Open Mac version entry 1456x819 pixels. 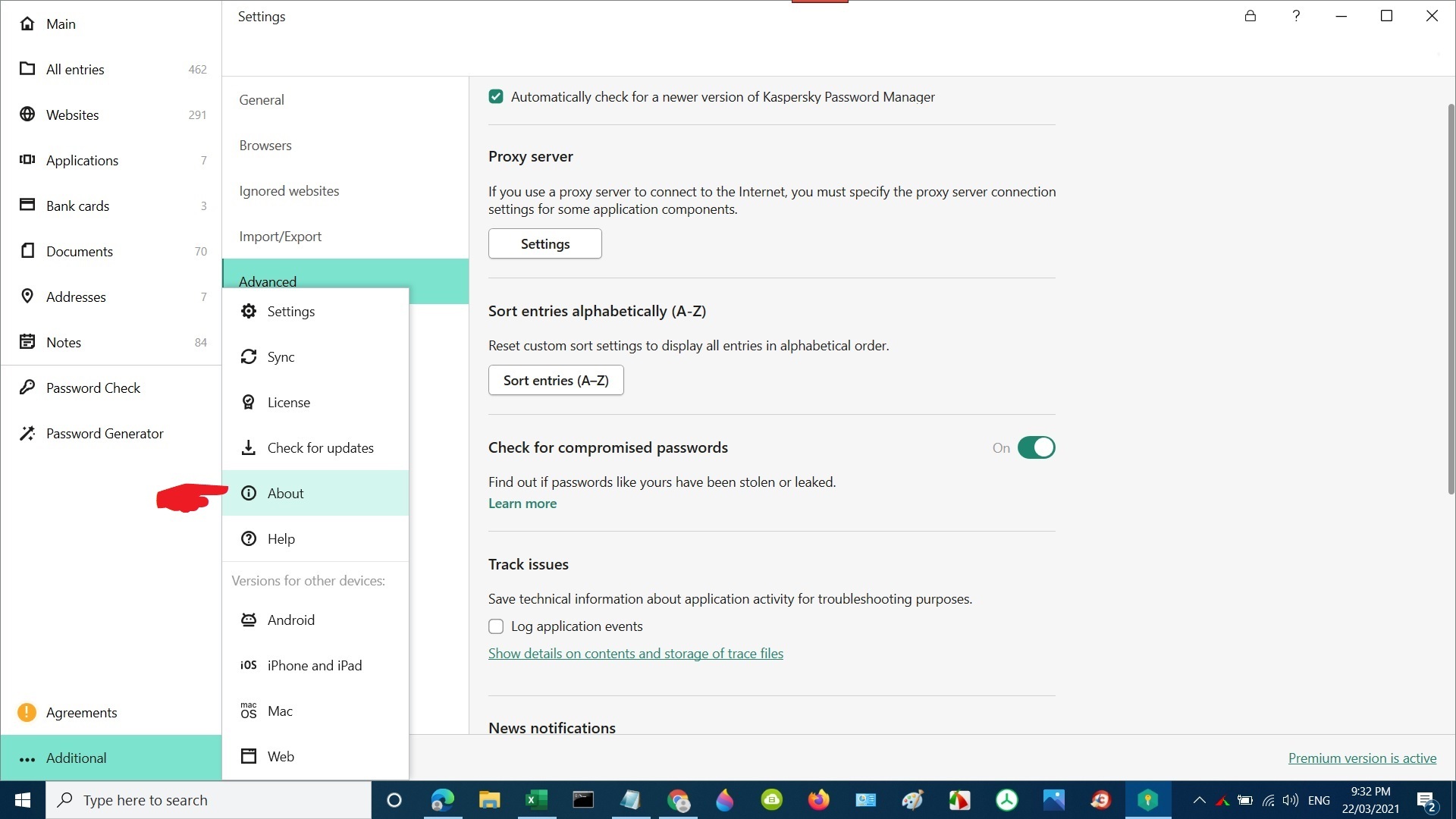[x=315, y=711]
